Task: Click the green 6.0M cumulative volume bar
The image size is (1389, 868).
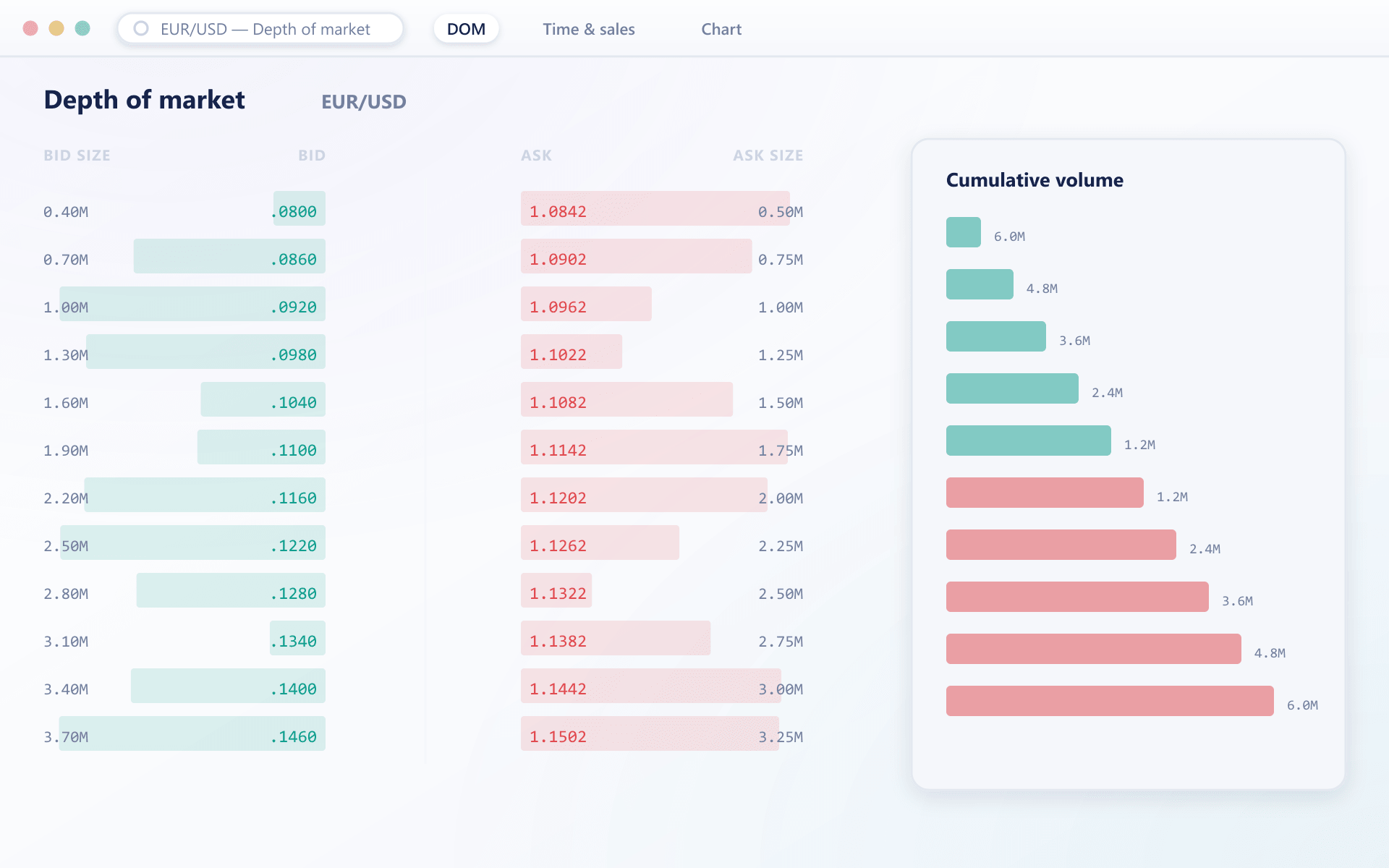Action: [964, 232]
